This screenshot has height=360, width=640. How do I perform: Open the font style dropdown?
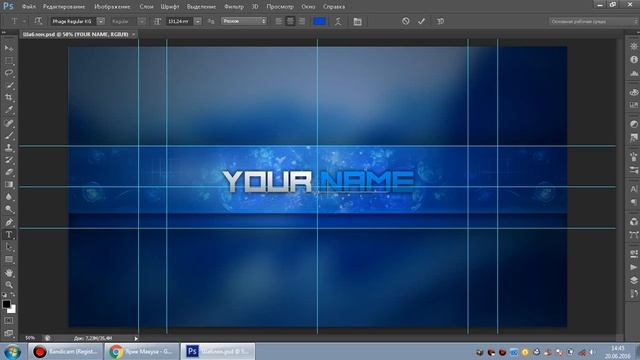pos(141,21)
